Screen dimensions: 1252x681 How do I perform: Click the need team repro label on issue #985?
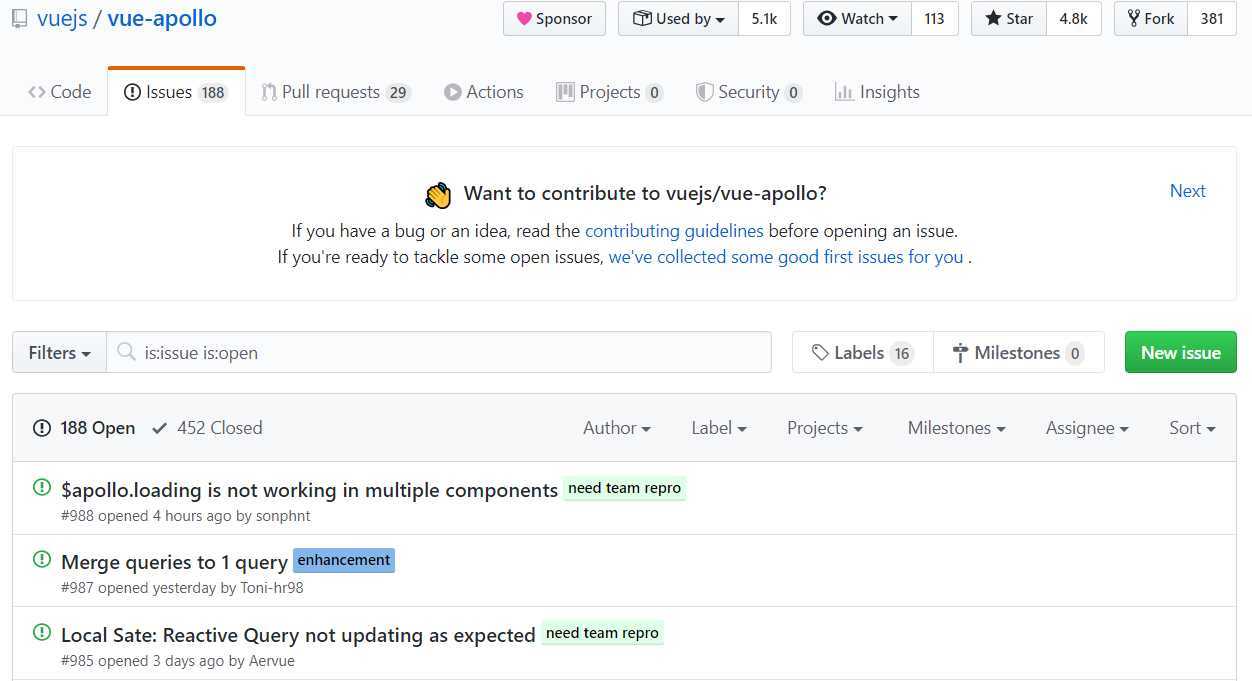[603, 633]
